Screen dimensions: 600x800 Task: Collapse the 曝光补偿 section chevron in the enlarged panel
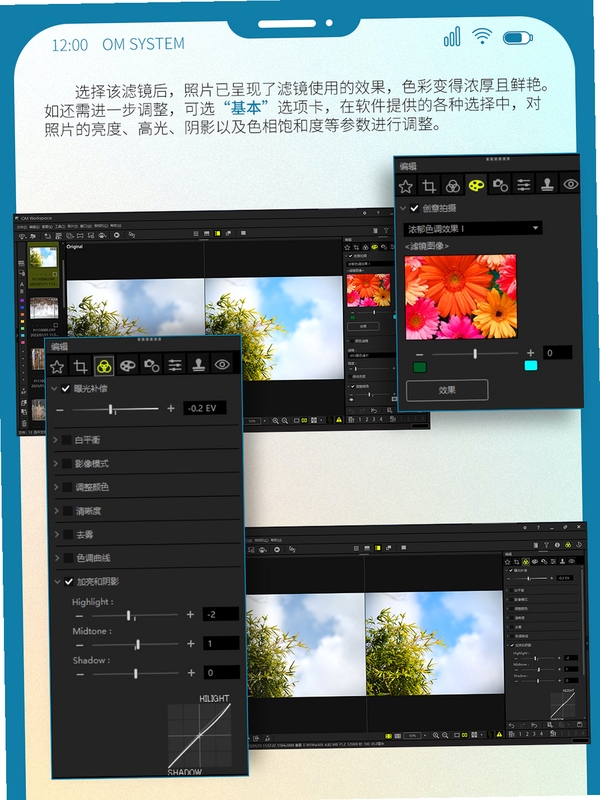[54, 389]
